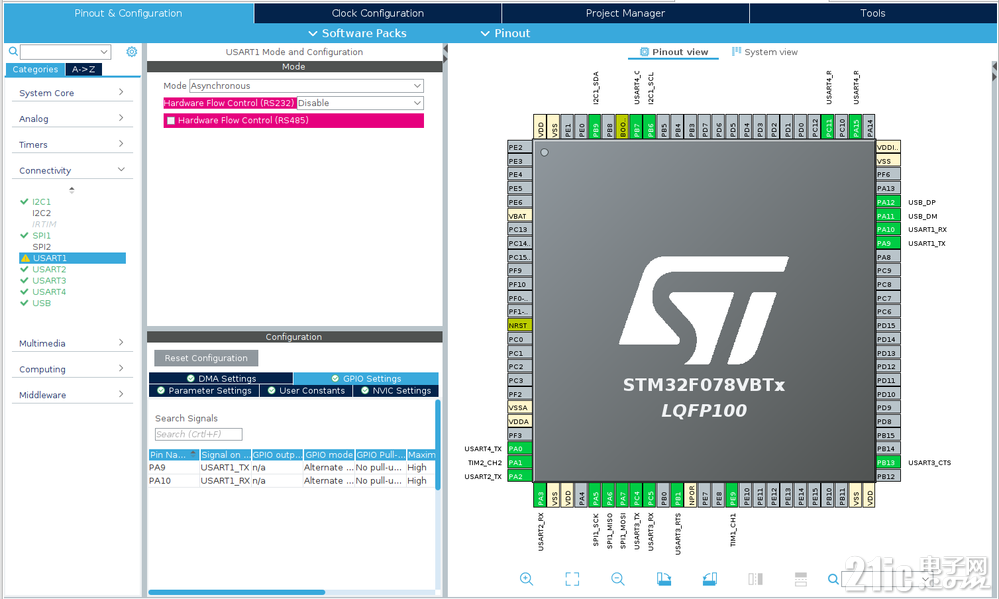Enable Hardware Flow Control (RS485) checkbox
Screen dimensions: 999x599
point(171,120)
